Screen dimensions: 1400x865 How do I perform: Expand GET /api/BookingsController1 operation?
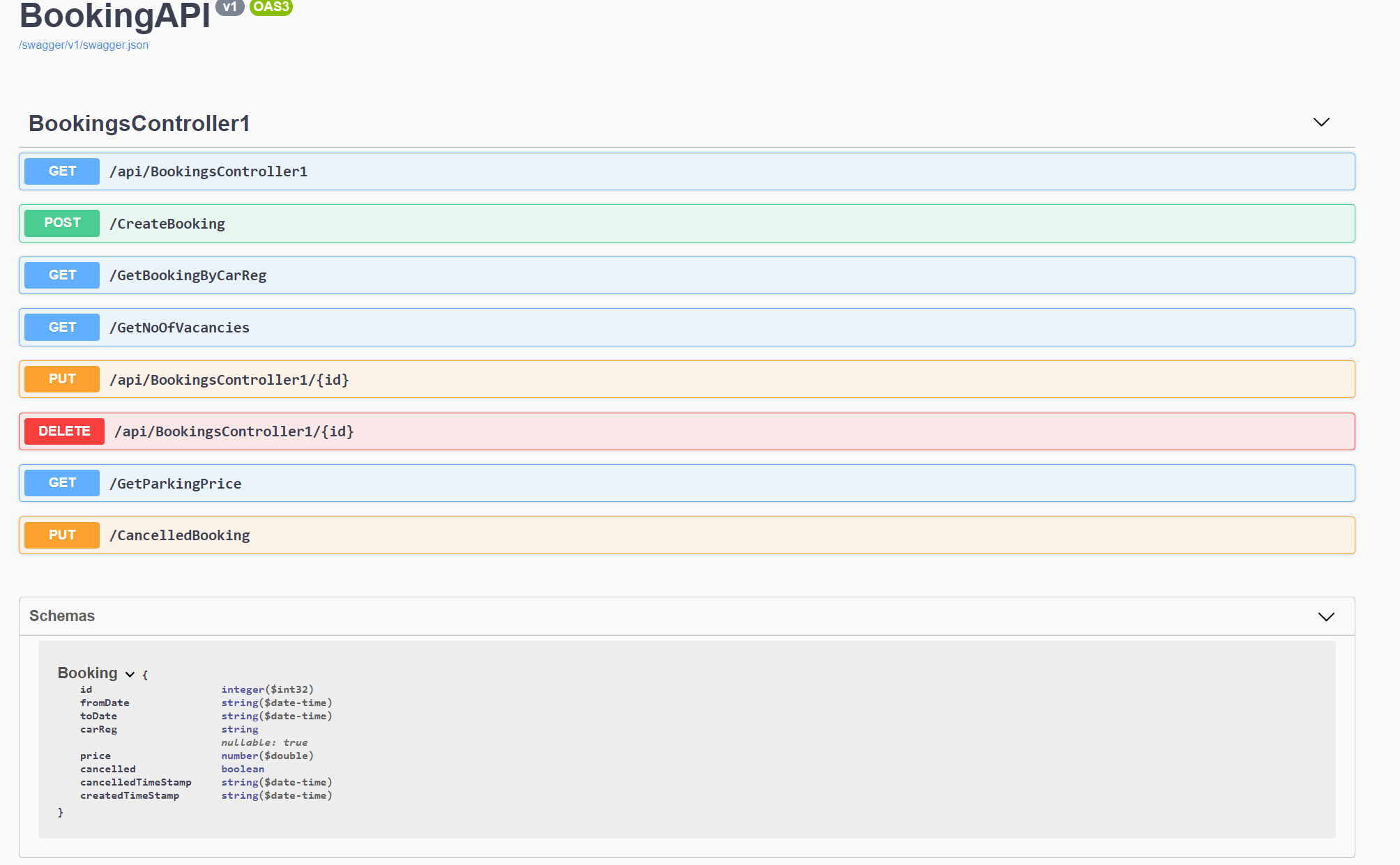(x=687, y=171)
